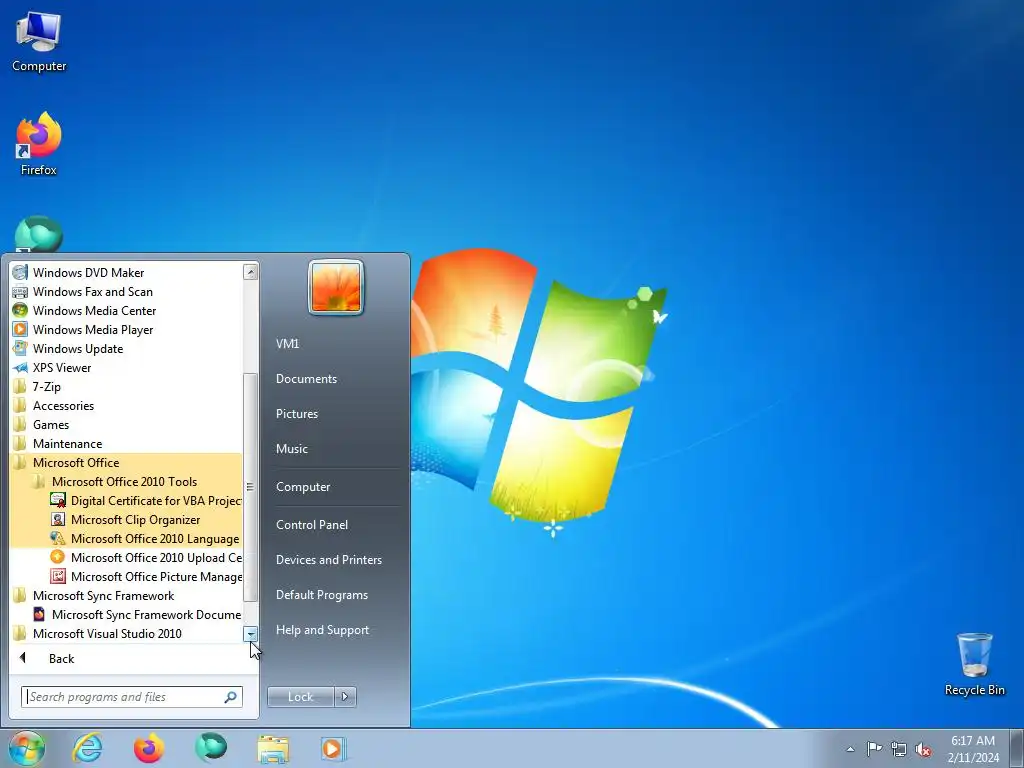
Task: Expand the 7-Zip folder
Action: (x=126, y=386)
